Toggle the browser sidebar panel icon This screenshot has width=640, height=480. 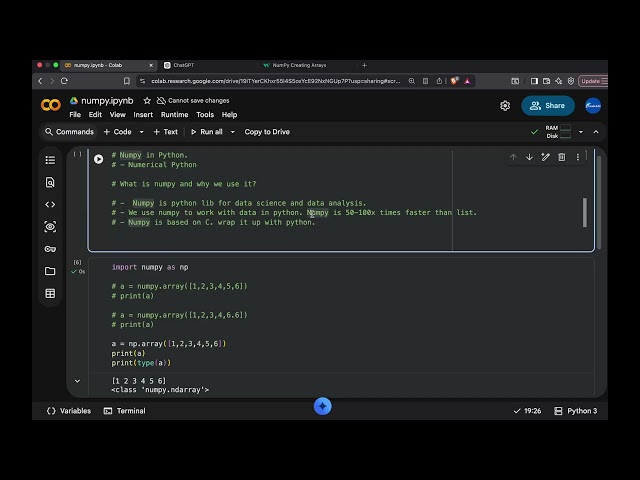534,81
